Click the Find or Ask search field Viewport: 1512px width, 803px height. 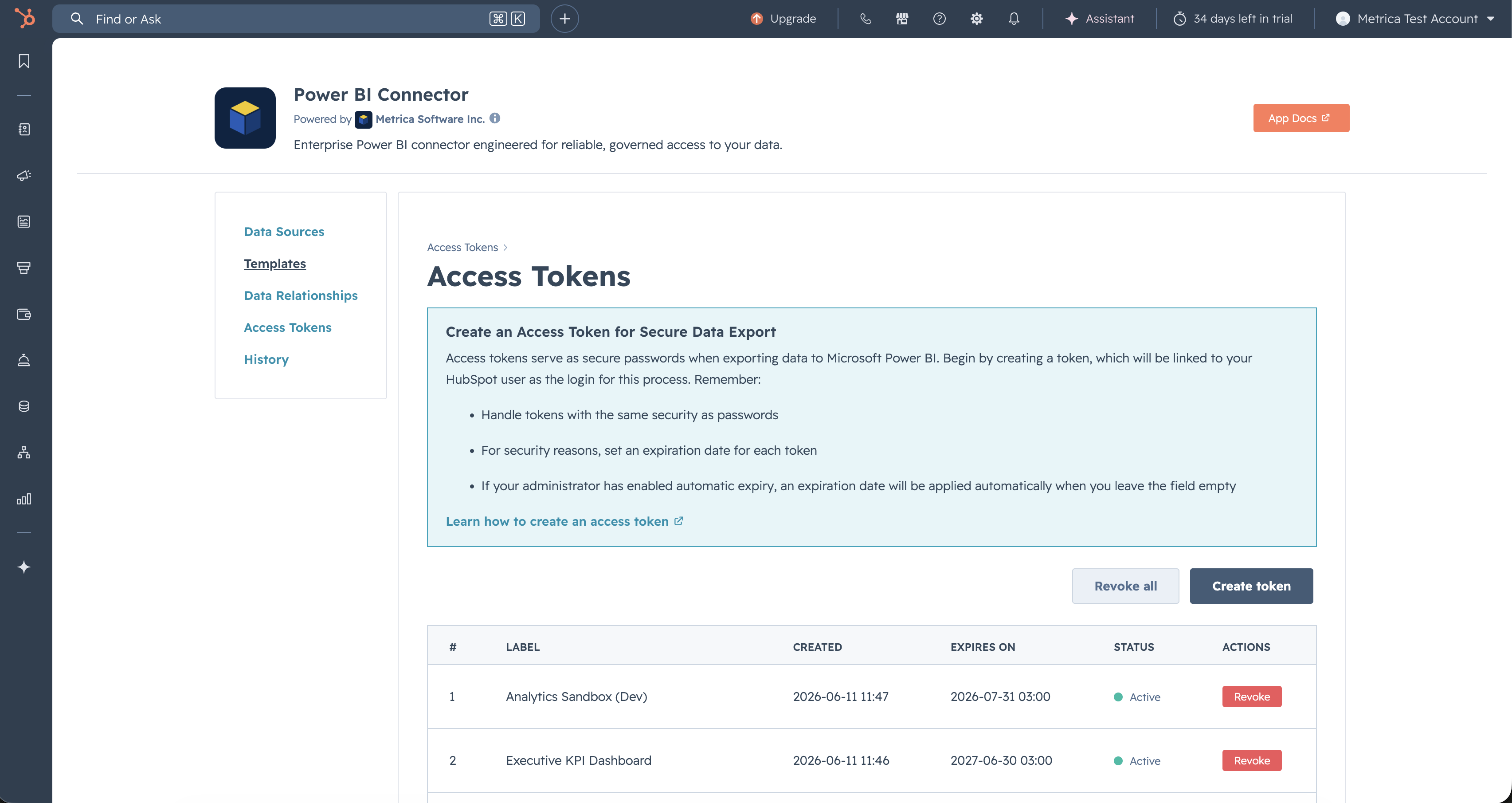click(296, 19)
